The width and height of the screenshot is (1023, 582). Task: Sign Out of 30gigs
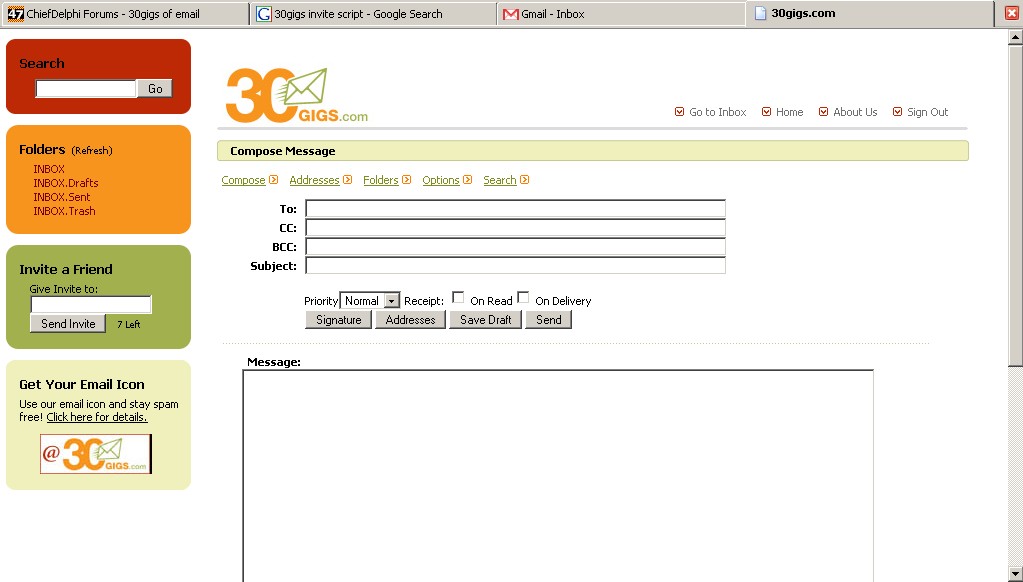(927, 112)
